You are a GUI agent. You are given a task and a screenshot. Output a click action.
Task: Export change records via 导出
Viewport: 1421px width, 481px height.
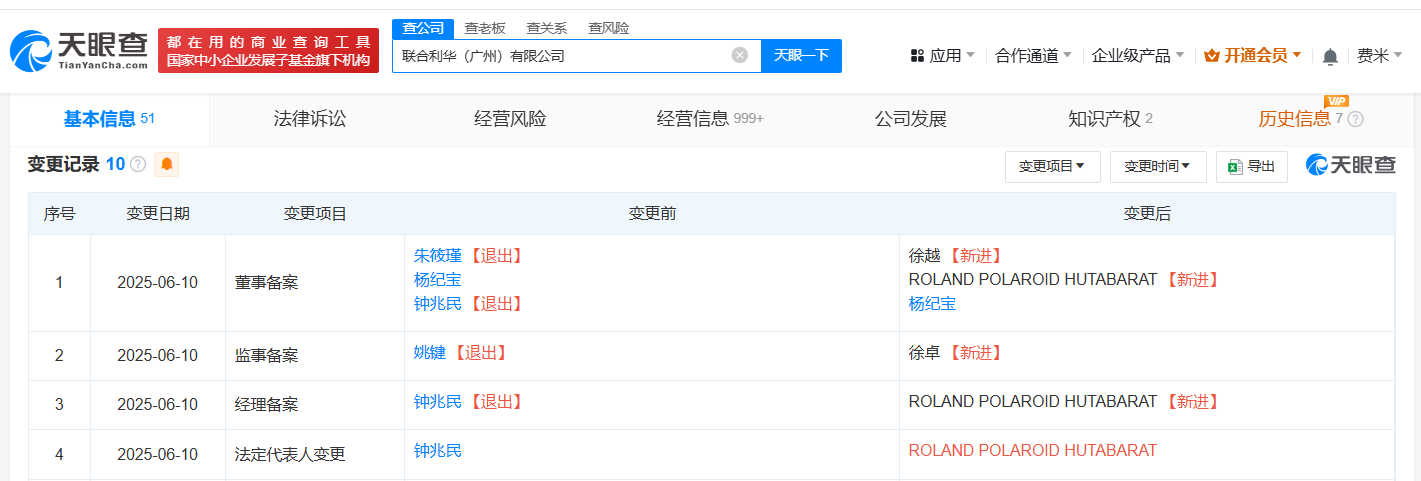click(1251, 167)
